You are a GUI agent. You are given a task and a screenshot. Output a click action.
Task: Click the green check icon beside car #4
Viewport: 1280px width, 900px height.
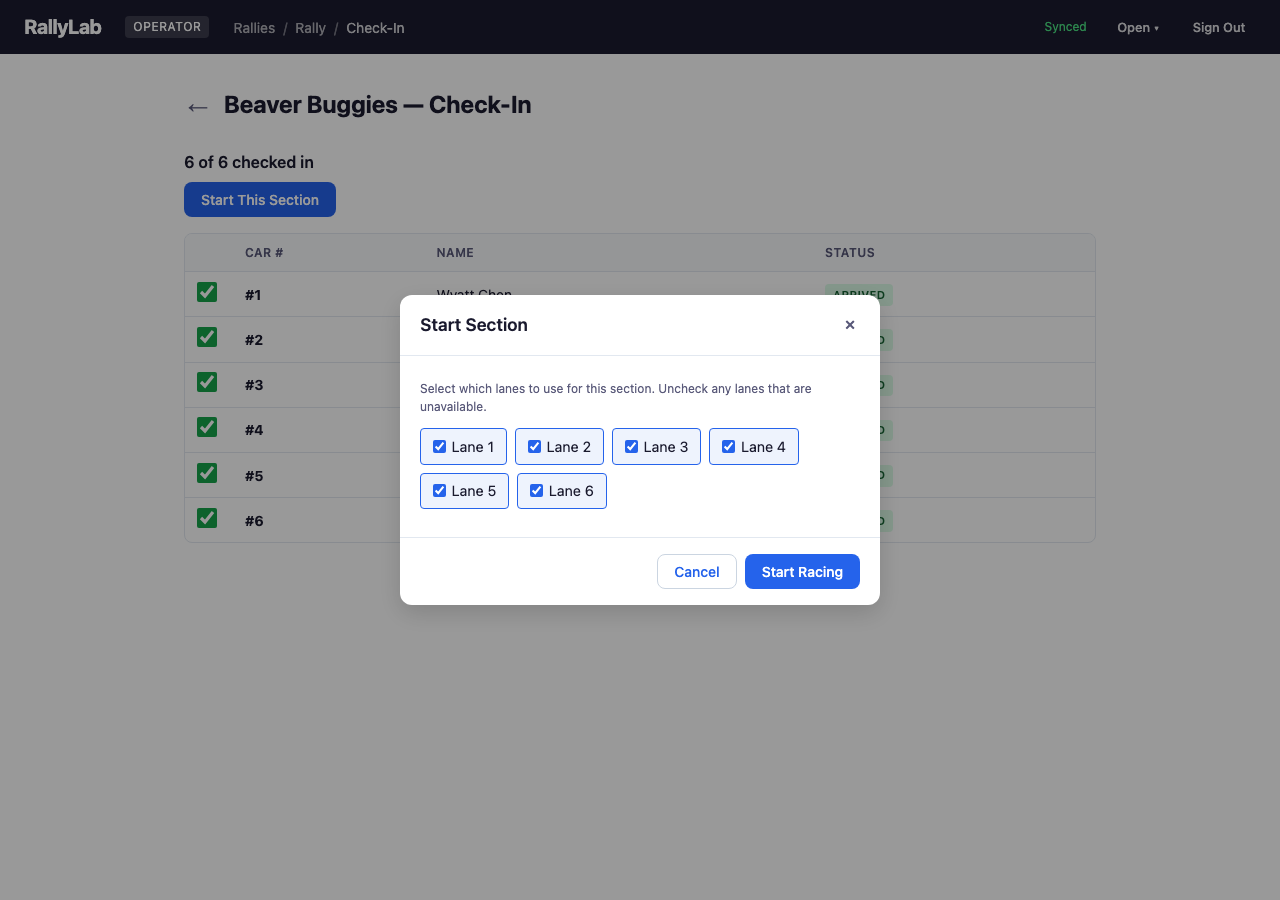click(x=206, y=426)
